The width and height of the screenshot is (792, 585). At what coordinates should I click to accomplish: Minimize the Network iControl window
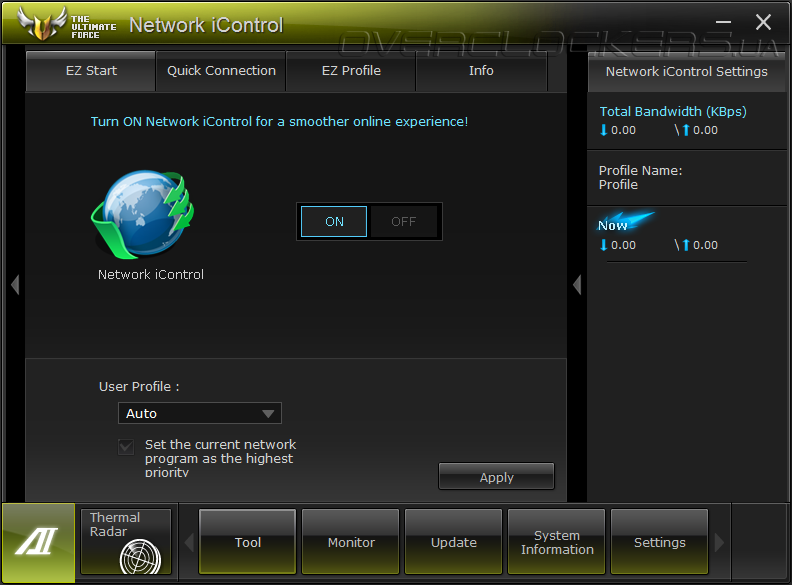(x=723, y=22)
